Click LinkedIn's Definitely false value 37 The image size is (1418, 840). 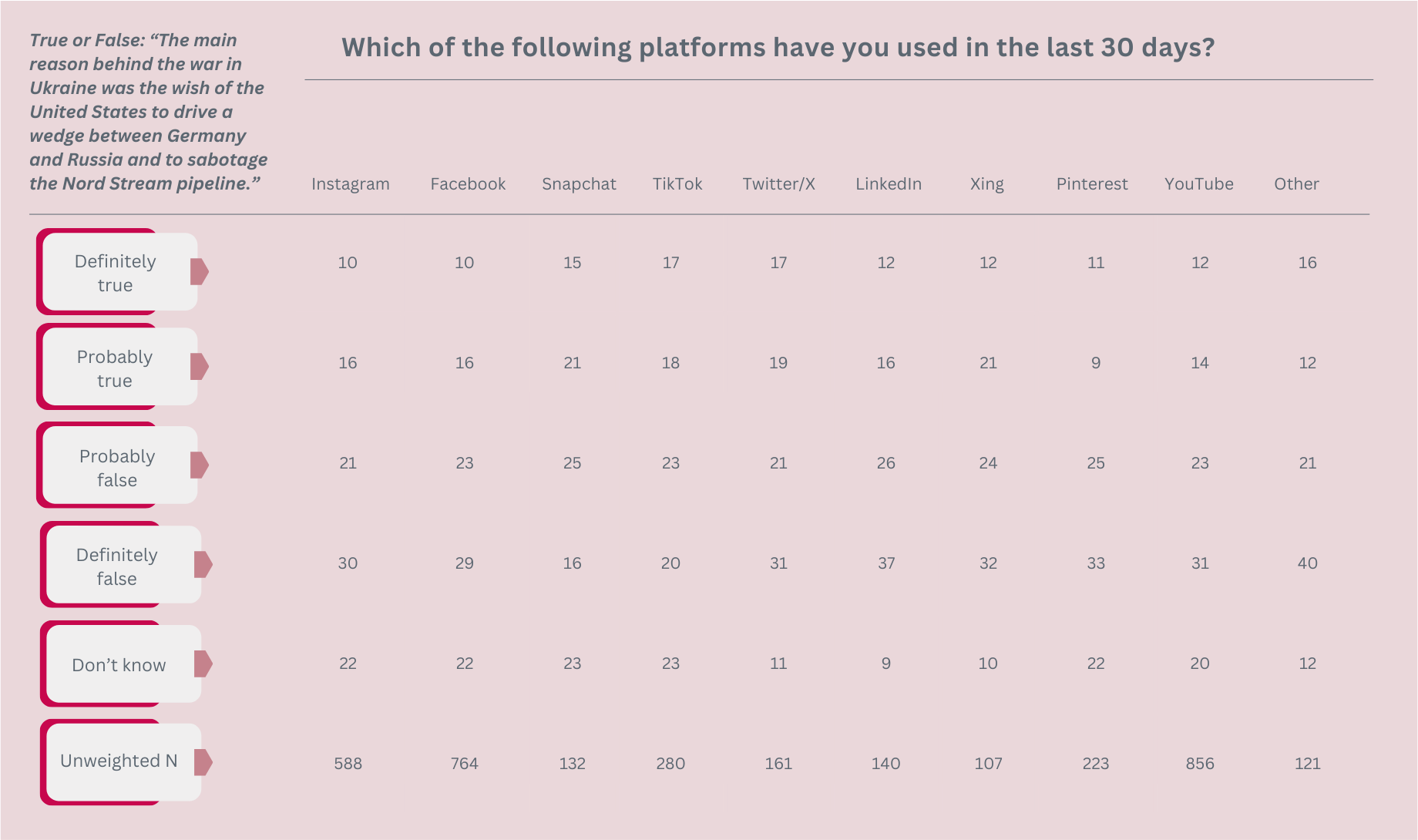[886, 563]
